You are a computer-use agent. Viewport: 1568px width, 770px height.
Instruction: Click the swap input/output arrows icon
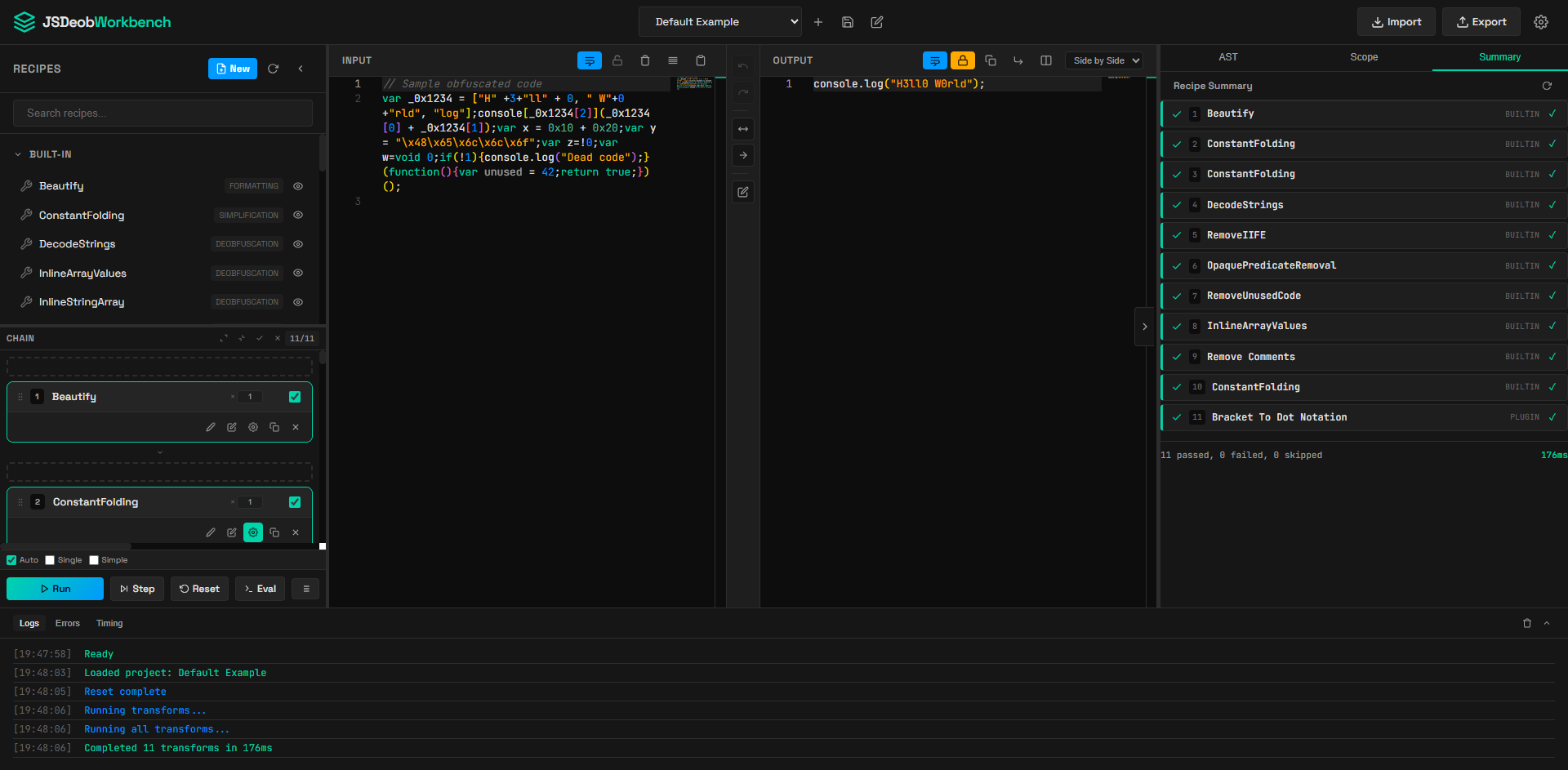(x=743, y=129)
